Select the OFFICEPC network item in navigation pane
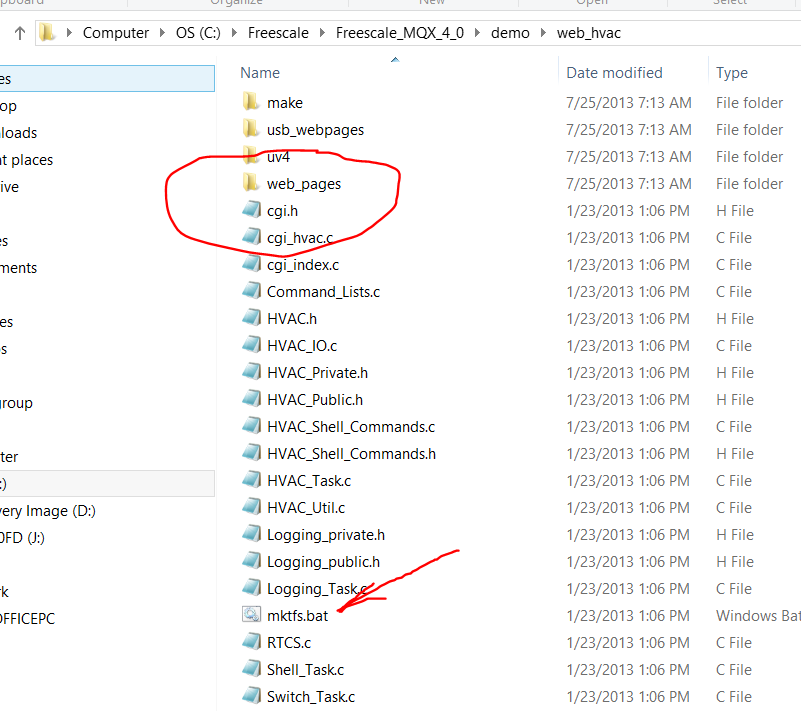 (28, 619)
